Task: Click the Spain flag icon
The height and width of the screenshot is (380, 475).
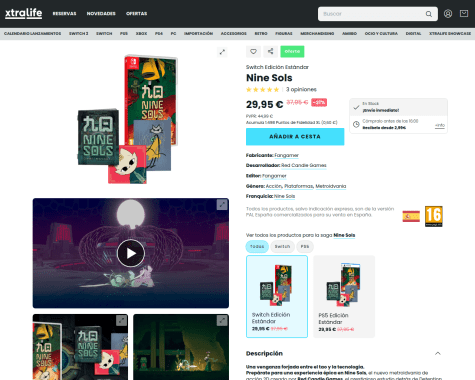Action: pyautogui.click(x=411, y=216)
